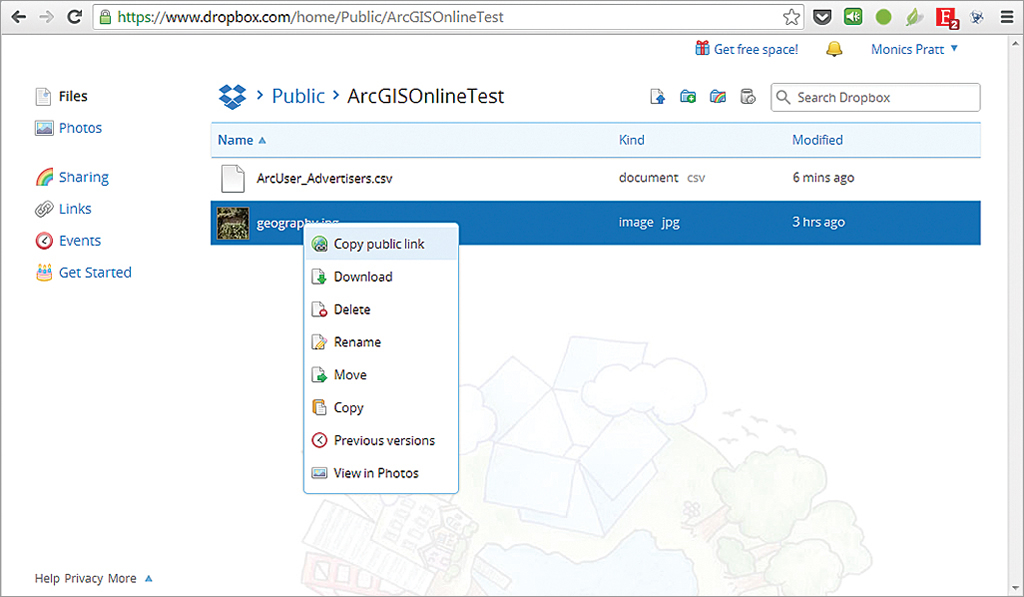The width and height of the screenshot is (1024, 597).
Task: Click the 'image jpg' kind cell
Action: tap(649, 223)
